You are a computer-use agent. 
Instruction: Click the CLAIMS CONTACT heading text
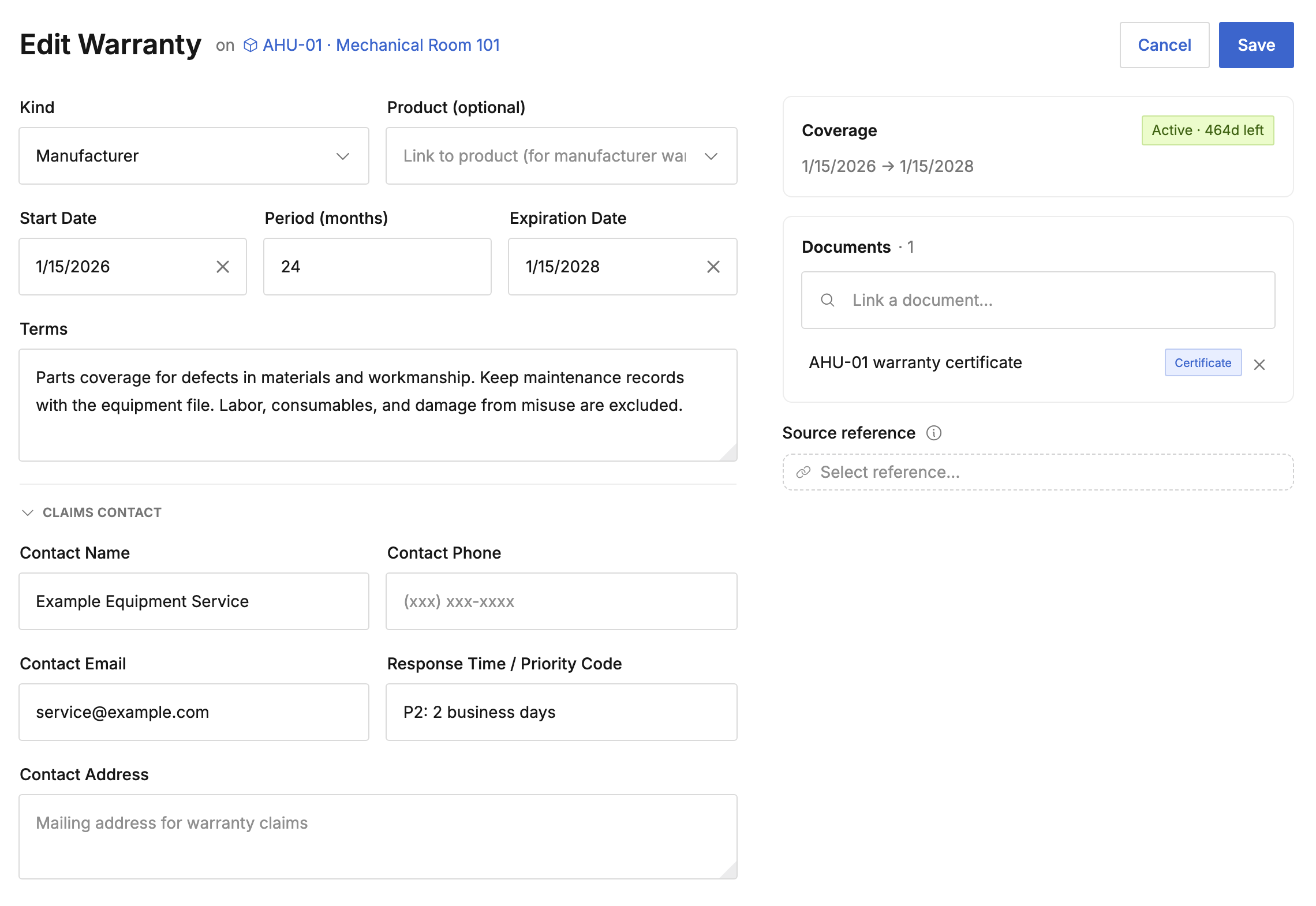(102, 512)
